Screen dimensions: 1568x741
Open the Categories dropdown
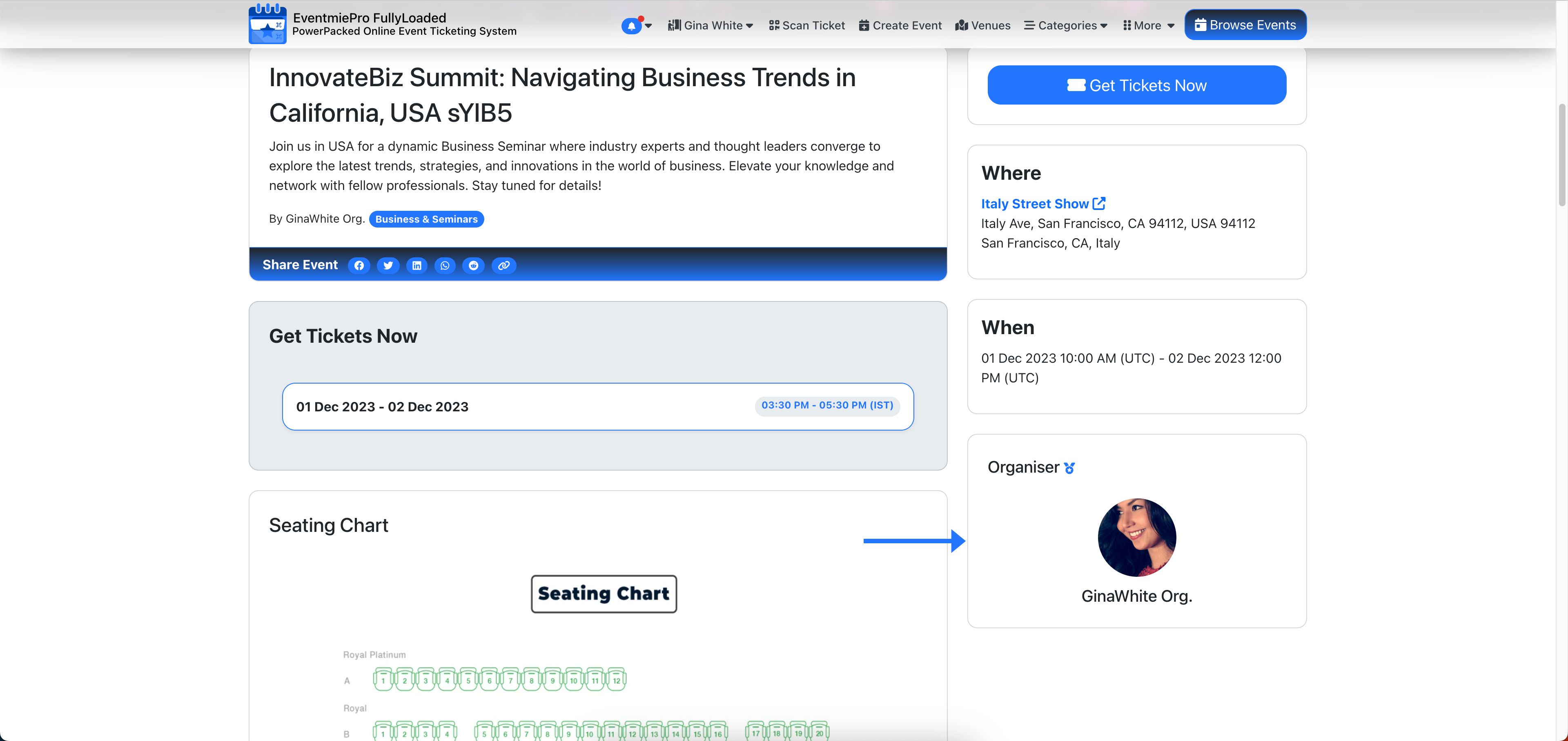click(1065, 26)
